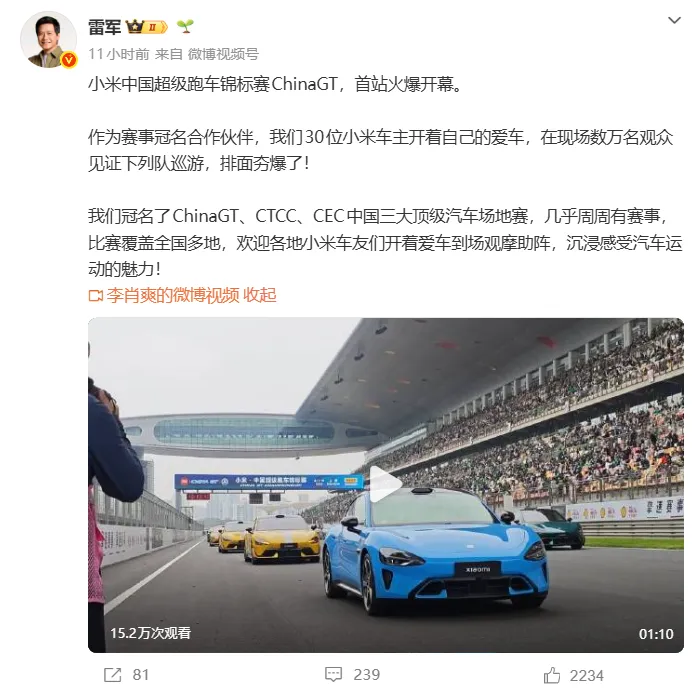Open the 微博视频号 source link
Viewport: 698px width, 689px height.
click(223, 54)
